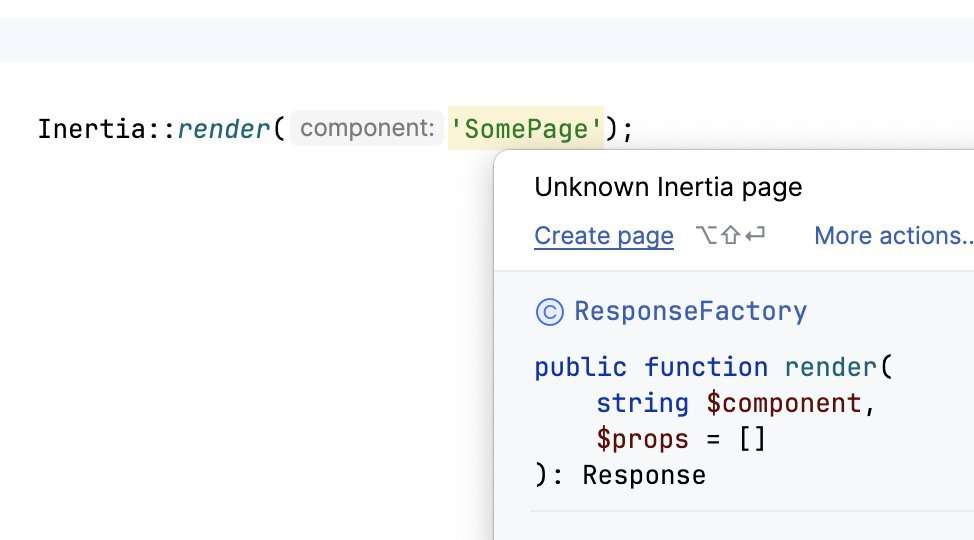
Task: Click the $props parameter in popup
Action: [643, 439]
